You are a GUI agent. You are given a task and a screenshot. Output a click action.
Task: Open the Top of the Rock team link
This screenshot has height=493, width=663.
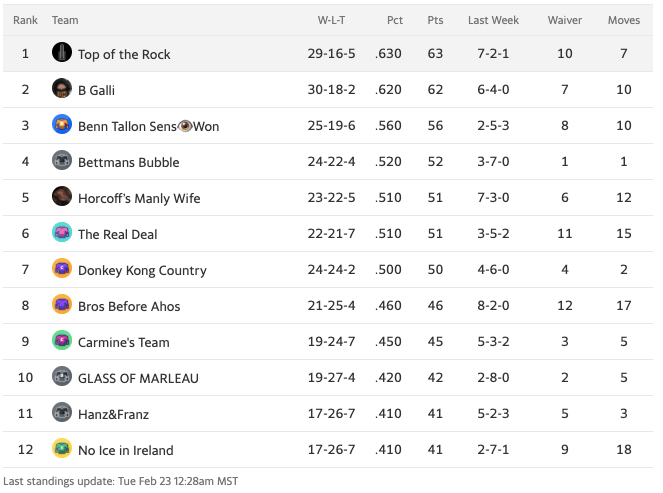[124, 54]
